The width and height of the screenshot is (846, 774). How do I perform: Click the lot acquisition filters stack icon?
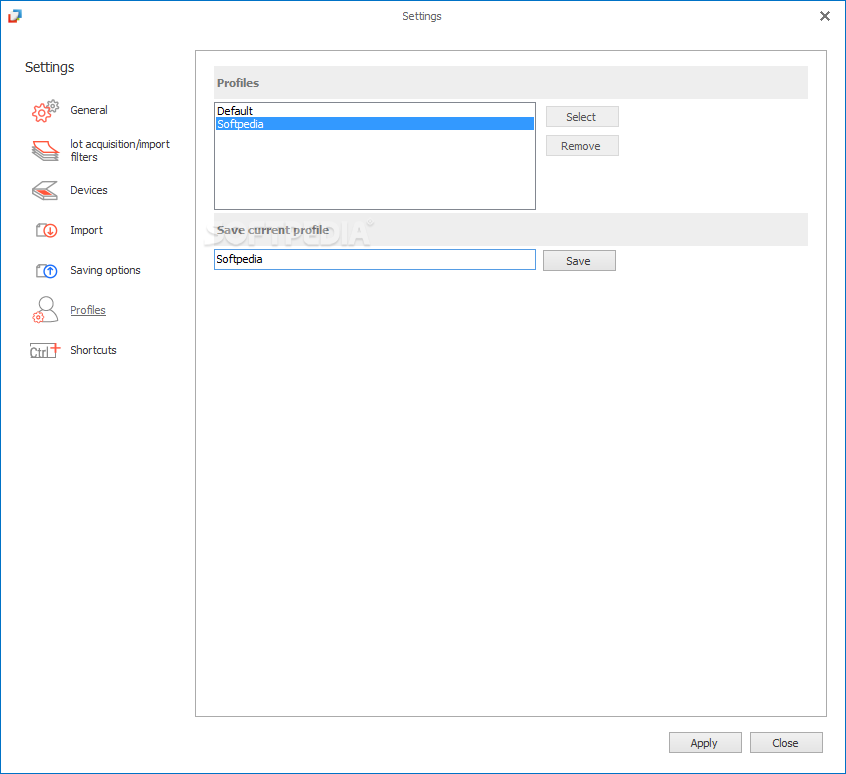pyautogui.click(x=45, y=150)
